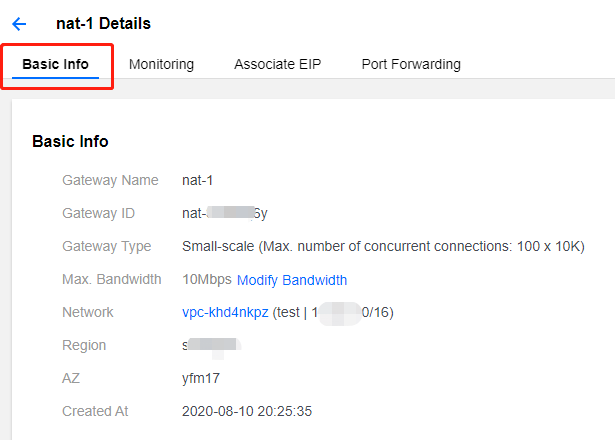This screenshot has height=440, width=615.
Task: Switch to the Monitoring tab
Action: click(x=161, y=64)
